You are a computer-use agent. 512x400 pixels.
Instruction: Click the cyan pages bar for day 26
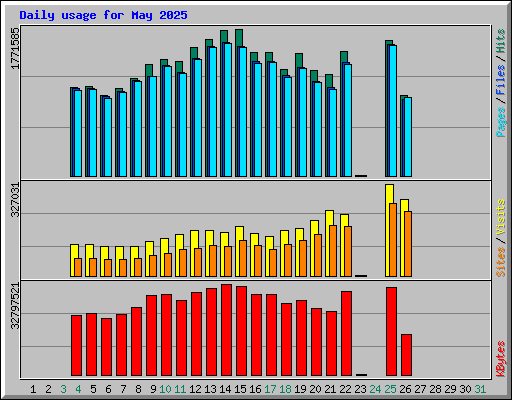click(x=408, y=137)
